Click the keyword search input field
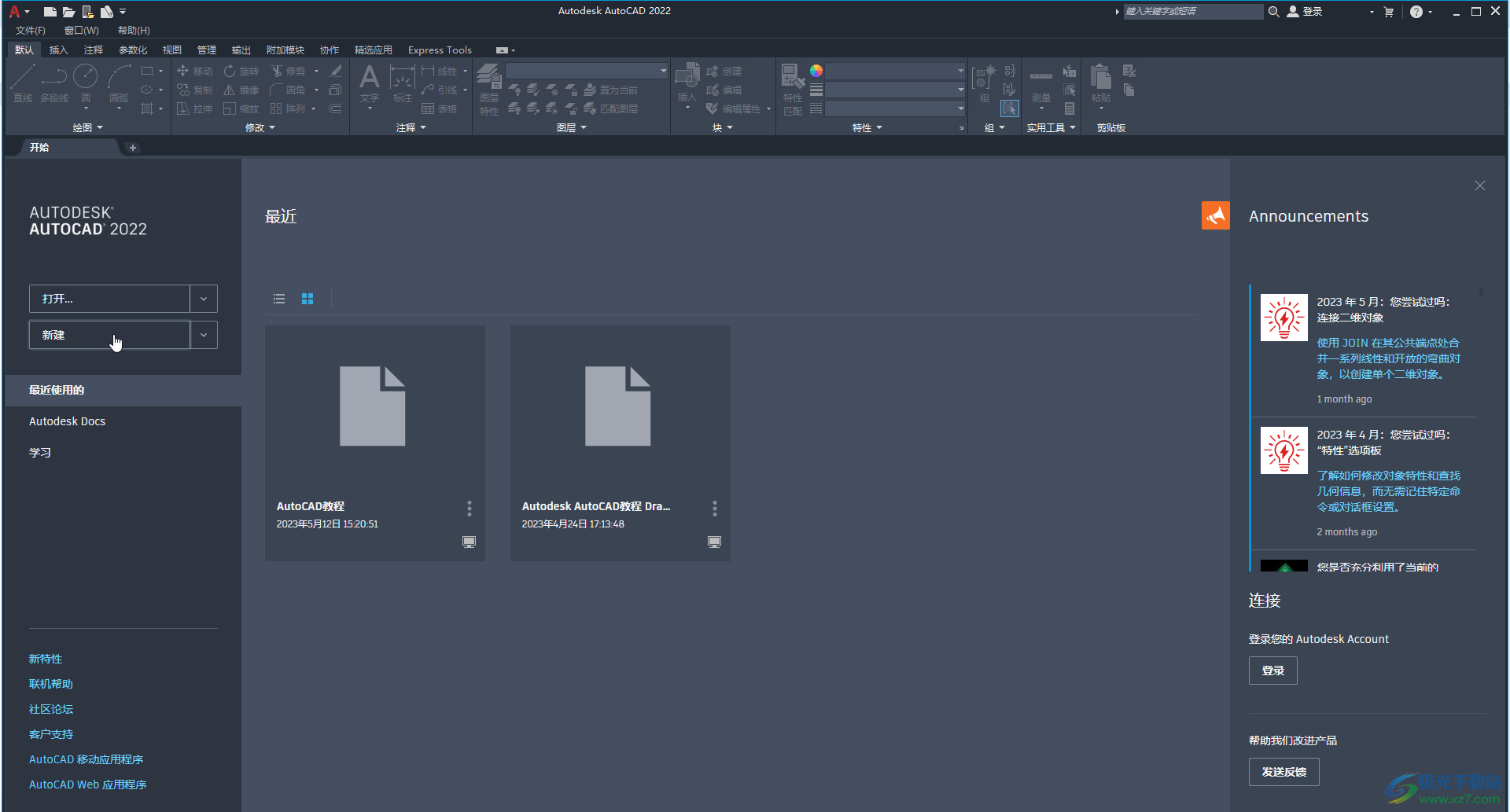The image size is (1510, 812). [x=1192, y=11]
